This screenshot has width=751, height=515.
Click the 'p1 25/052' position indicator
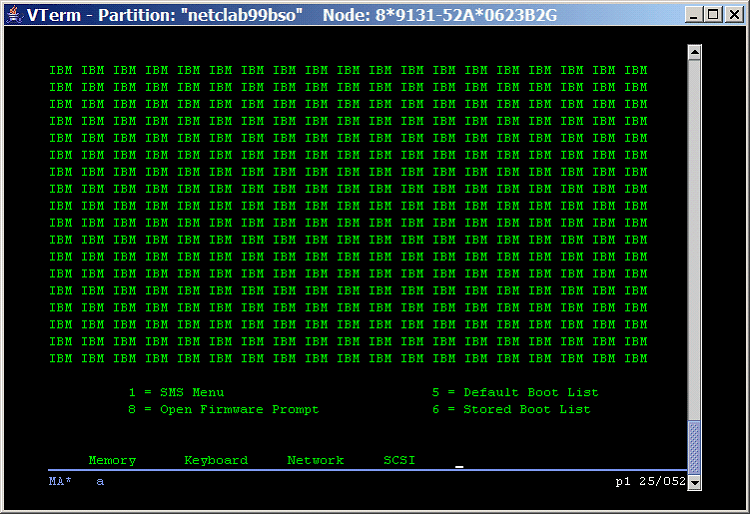651,481
